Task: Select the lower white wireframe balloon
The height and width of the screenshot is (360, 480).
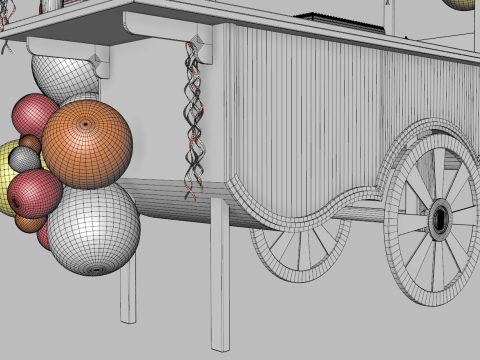Action: [94, 230]
